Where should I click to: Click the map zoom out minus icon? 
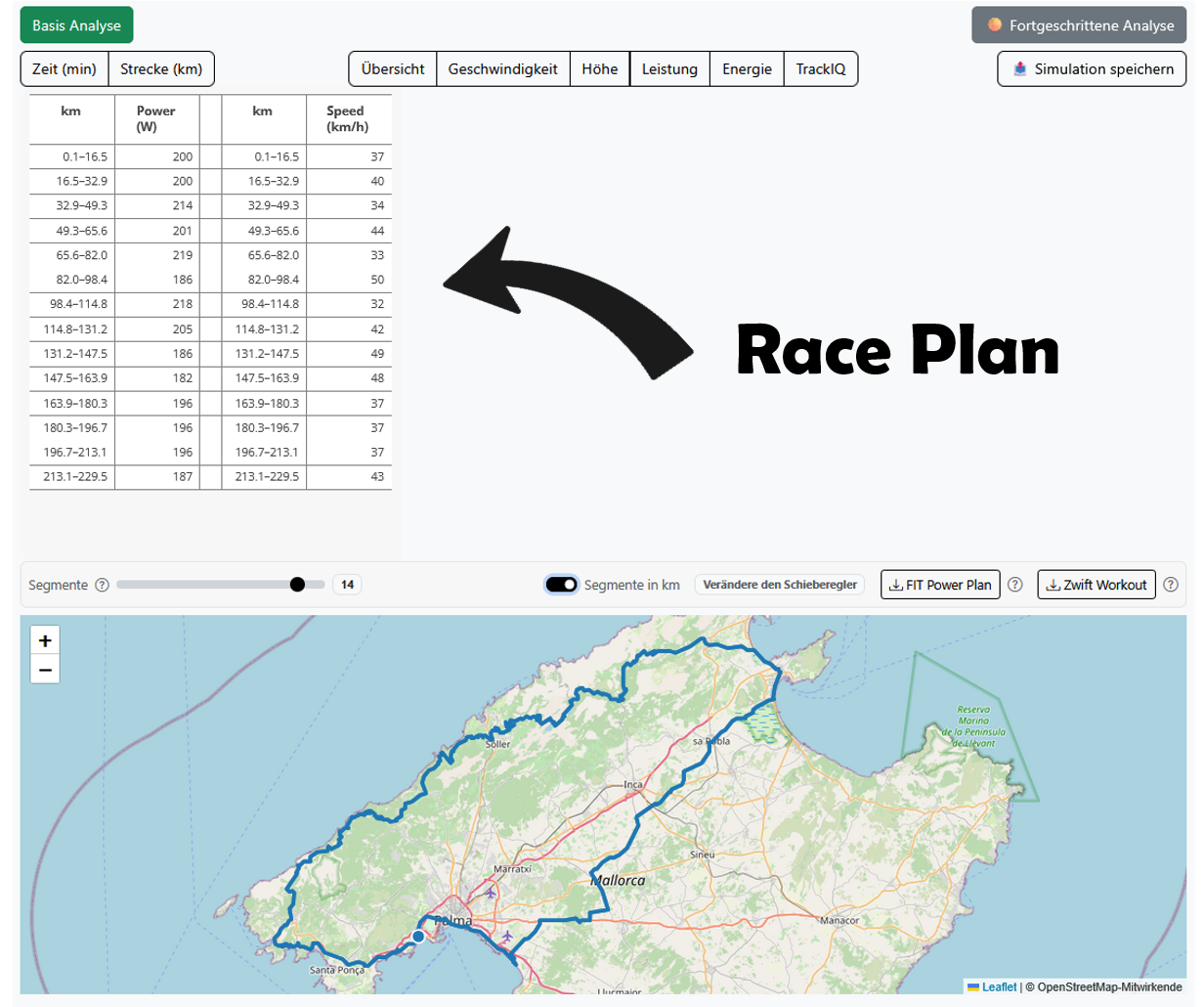(45, 670)
